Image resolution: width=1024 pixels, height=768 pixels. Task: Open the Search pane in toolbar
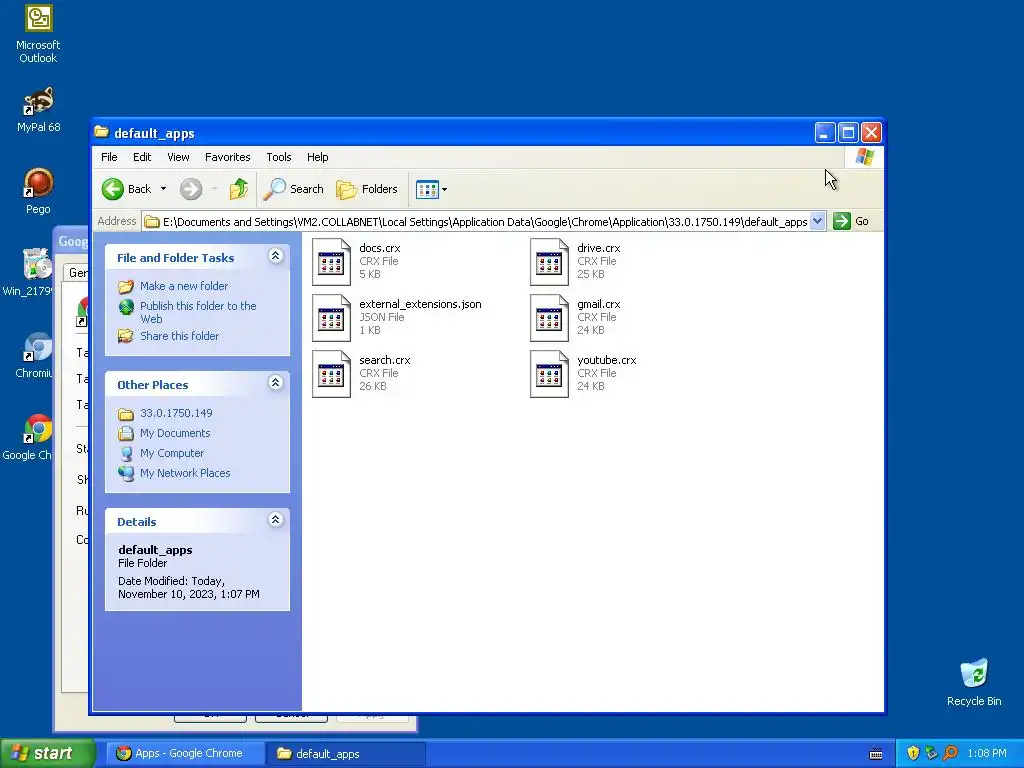coord(294,189)
